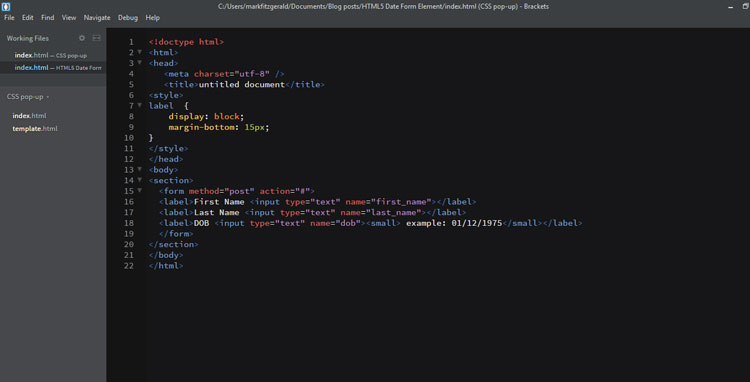Viewport: 750px width, 382px height.
Task: Click the closing </head> tag
Action: [166, 159]
